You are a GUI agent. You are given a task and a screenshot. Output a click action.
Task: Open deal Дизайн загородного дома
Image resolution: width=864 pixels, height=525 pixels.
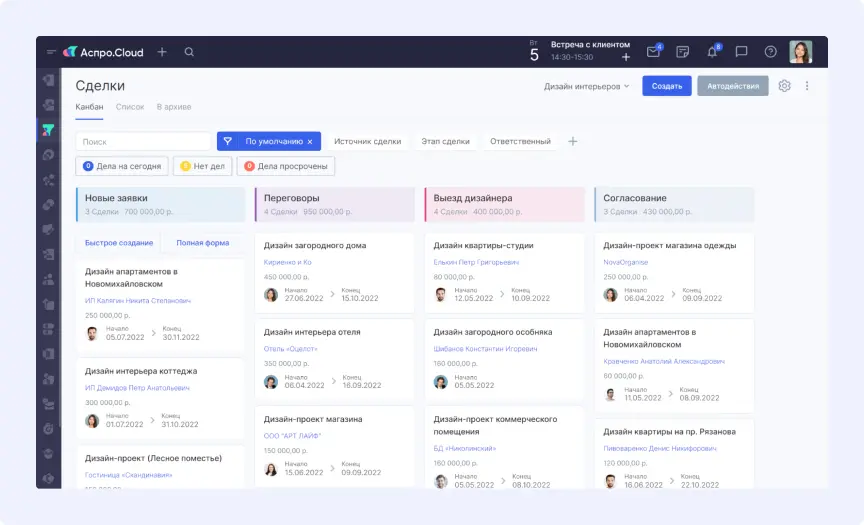coord(315,246)
